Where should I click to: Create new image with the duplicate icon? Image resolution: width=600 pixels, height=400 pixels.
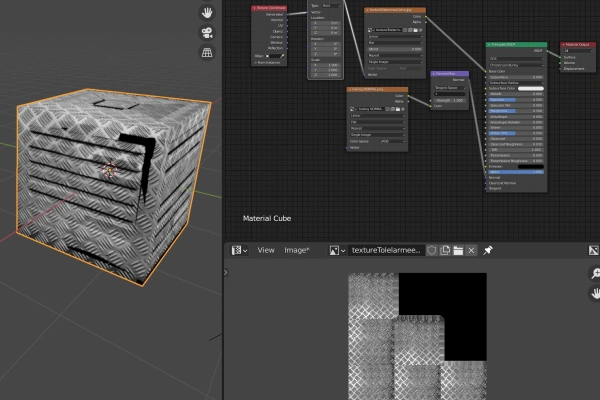[445, 250]
